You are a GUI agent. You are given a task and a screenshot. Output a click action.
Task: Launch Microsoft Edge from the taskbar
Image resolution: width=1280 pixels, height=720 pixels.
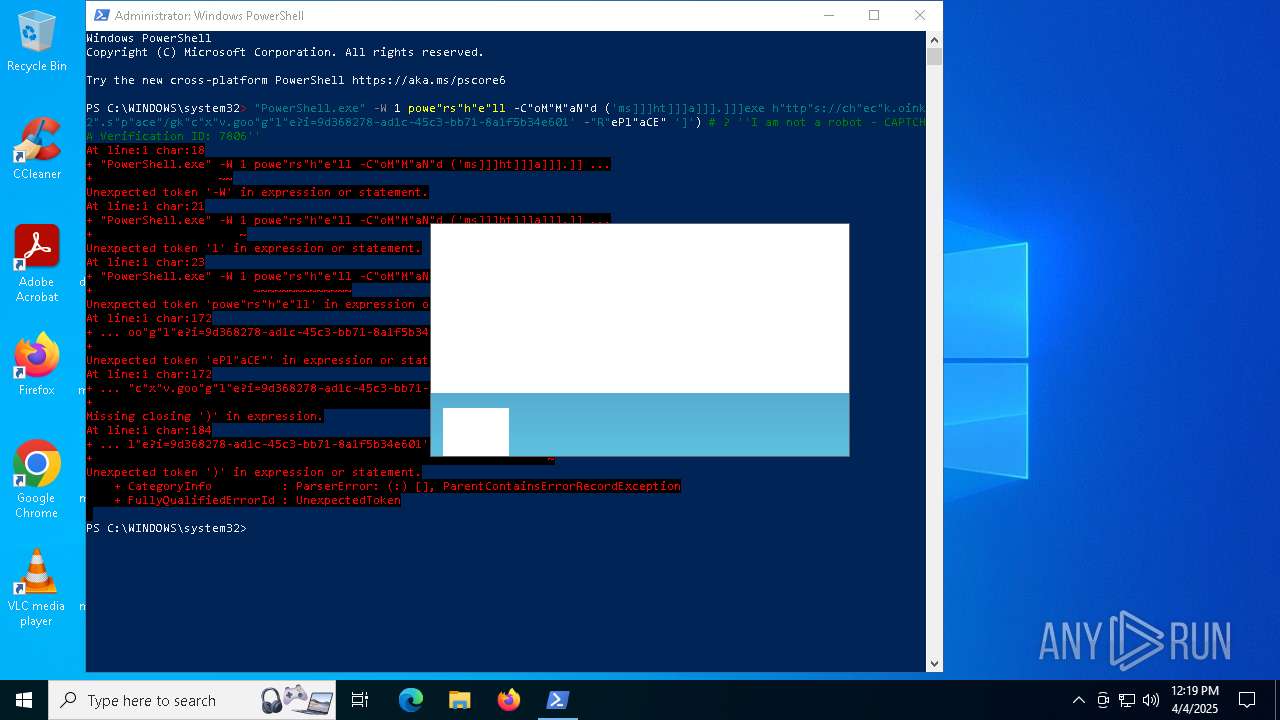click(411, 700)
